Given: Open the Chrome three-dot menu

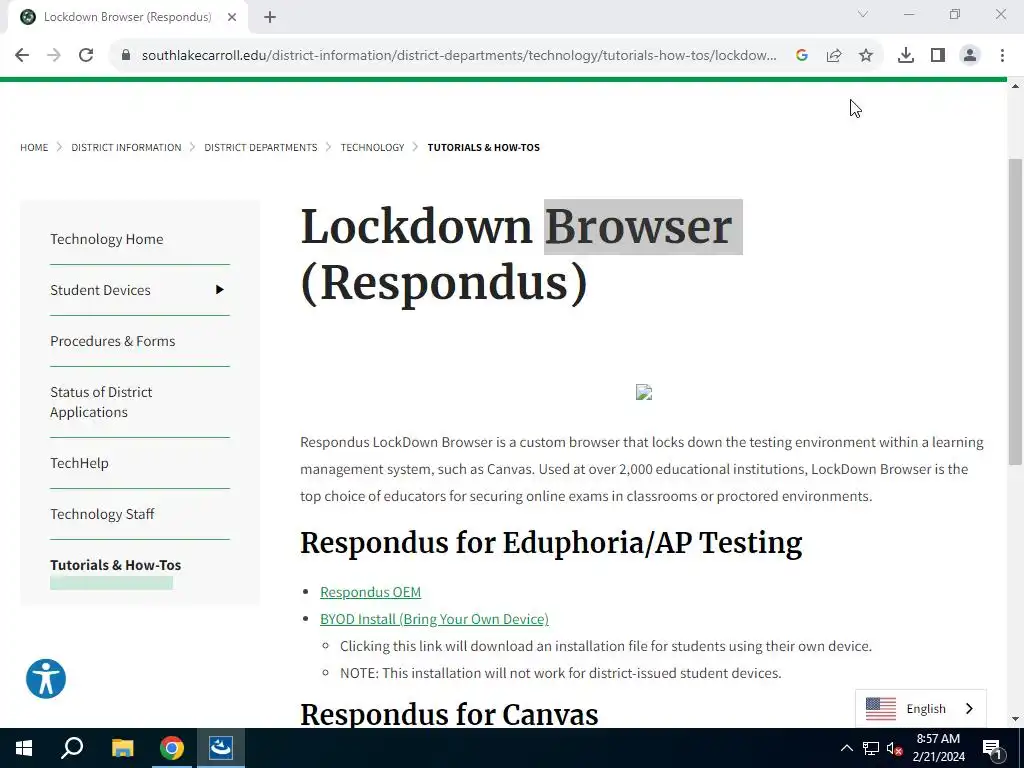Looking at the screenshot, I should coord(1002,55).
